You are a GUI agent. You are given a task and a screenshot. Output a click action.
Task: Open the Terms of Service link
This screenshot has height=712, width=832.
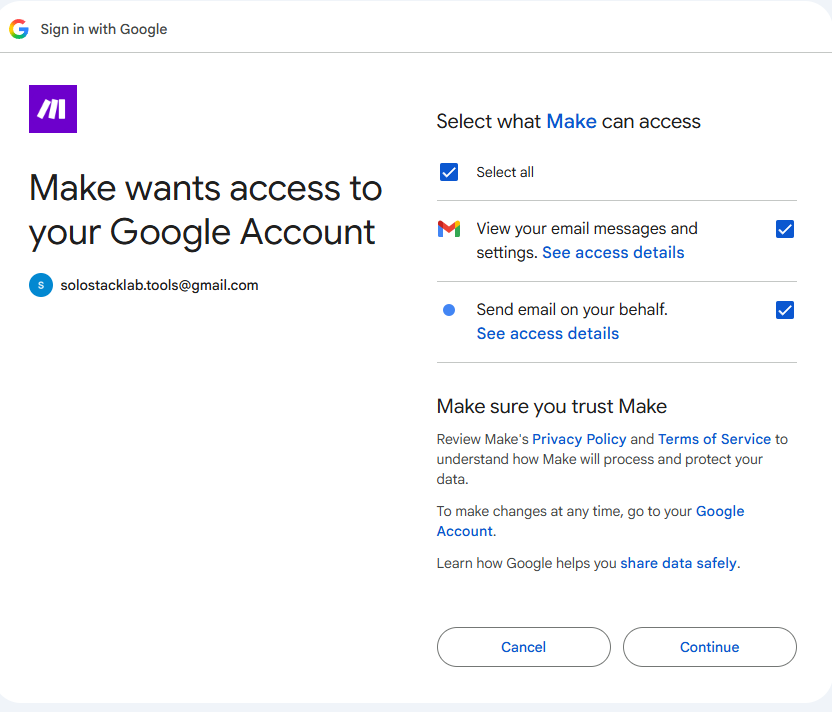[x=714, y=439]
